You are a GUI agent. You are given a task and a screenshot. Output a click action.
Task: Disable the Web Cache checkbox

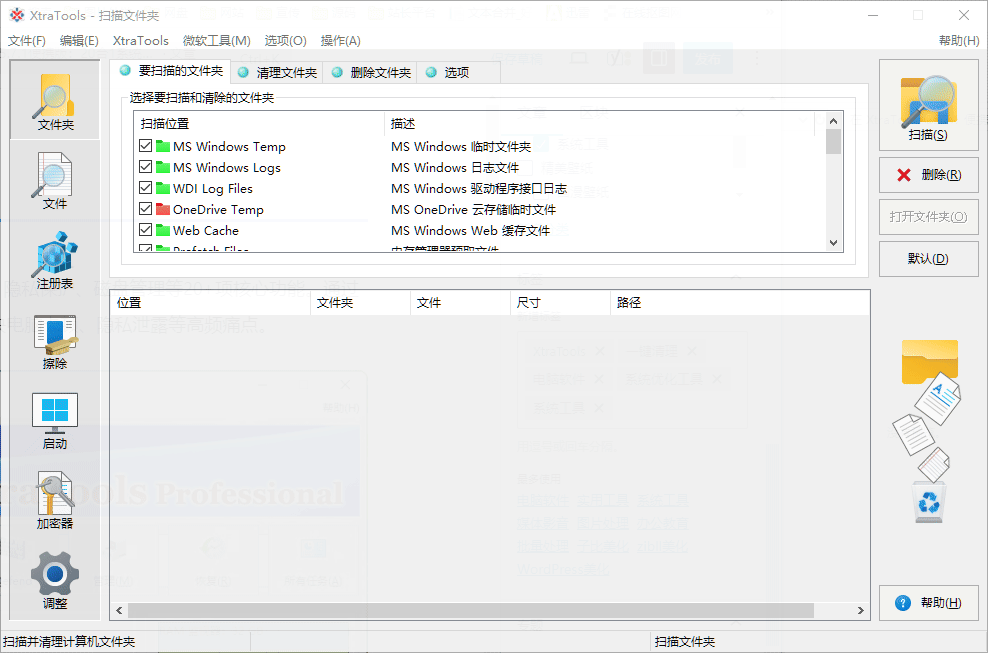click(x=146, y=229)
